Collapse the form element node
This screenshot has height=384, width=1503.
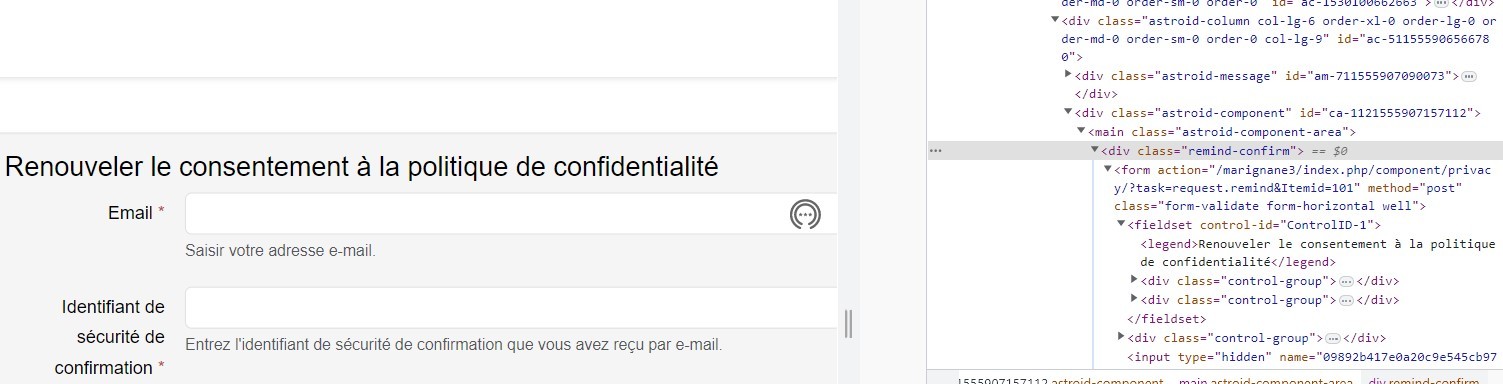[1107, 169]
